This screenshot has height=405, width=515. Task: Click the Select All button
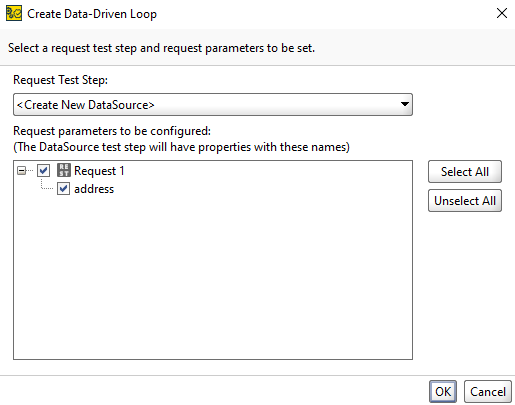tap(465, 172)
